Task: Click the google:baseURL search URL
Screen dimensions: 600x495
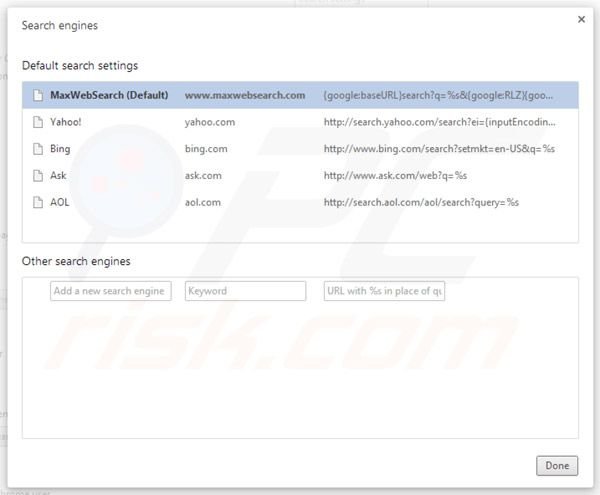Action: (438, 95)
